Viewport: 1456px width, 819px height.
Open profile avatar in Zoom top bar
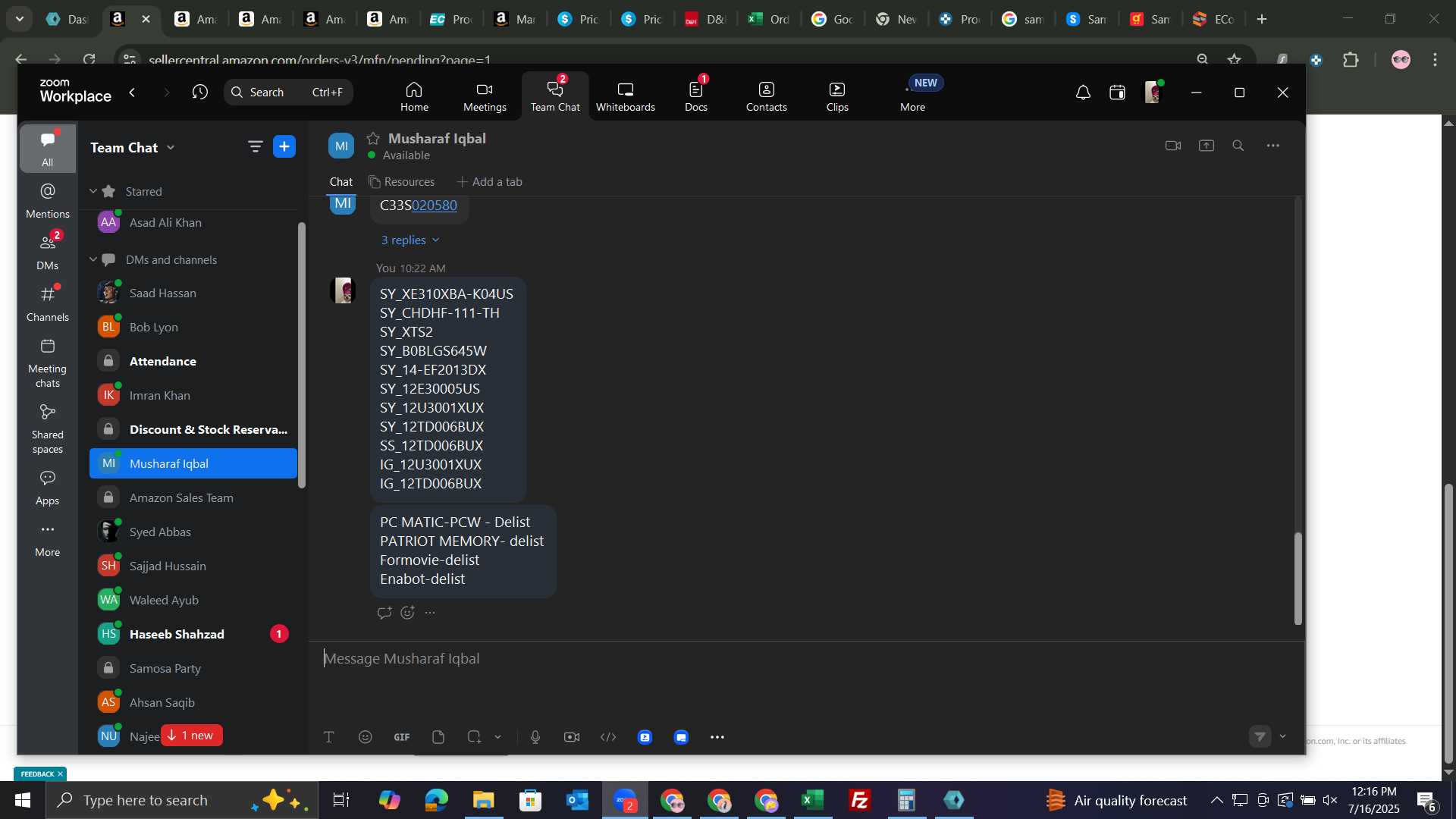pos(1153,93)
